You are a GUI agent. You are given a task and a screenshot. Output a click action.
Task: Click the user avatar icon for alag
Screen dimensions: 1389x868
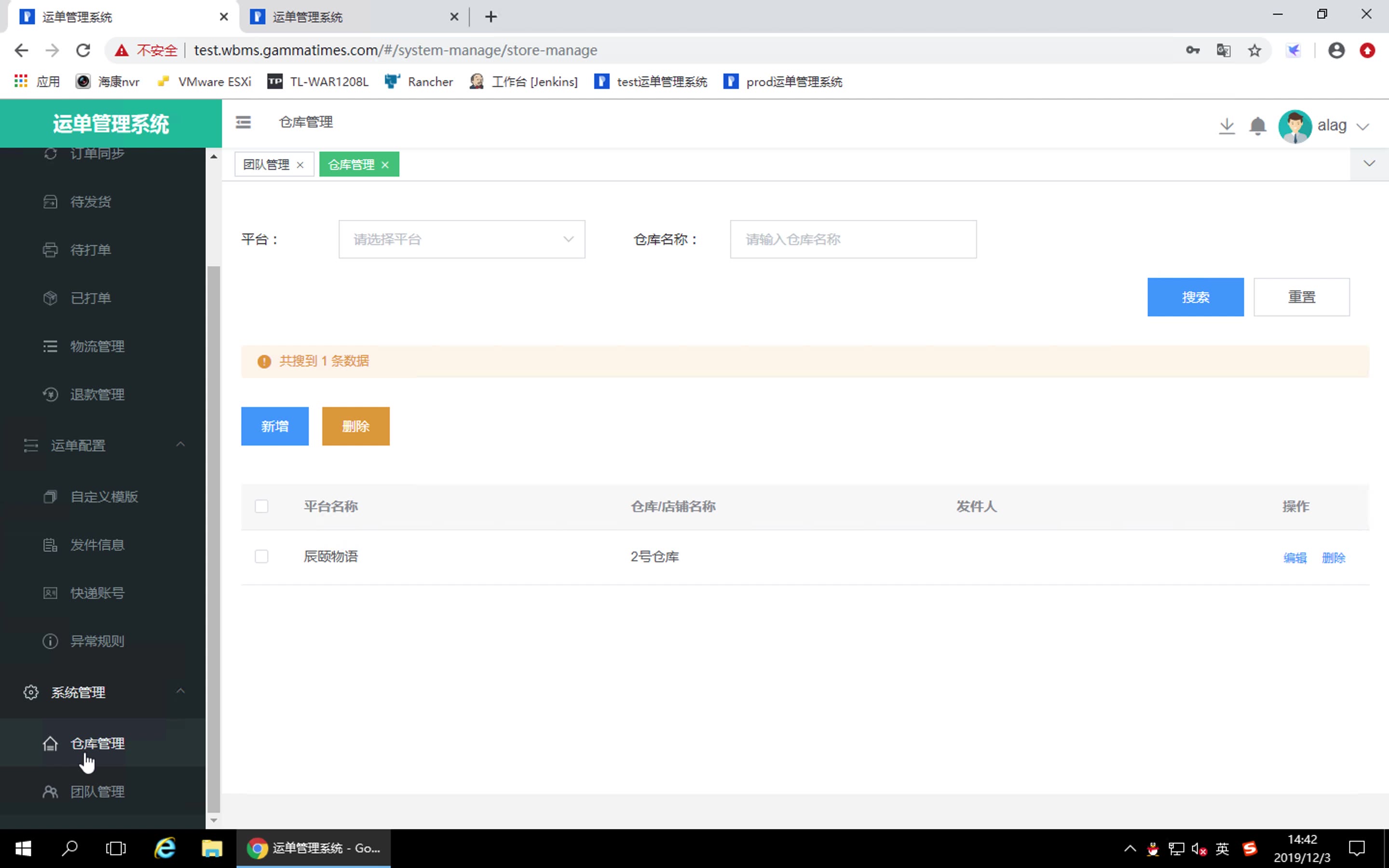(1295, 125)
